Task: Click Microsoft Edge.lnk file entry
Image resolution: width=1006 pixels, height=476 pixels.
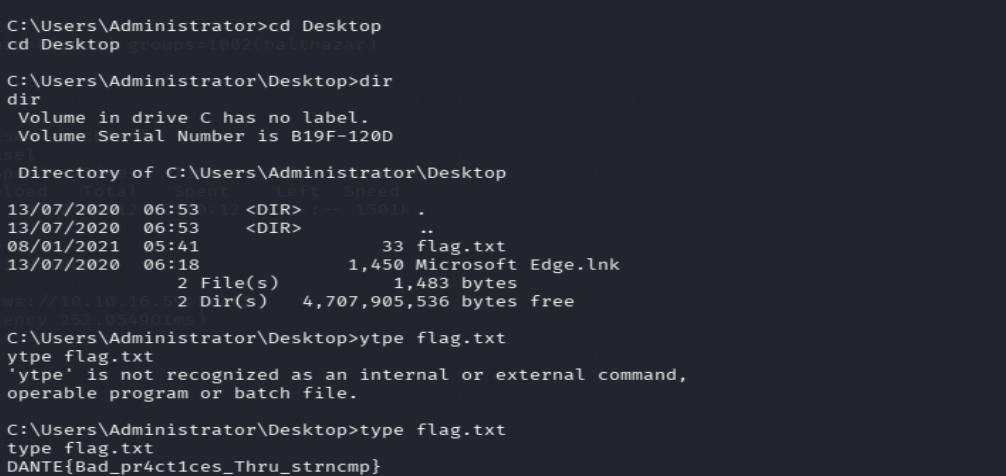Action: point(517,264)
